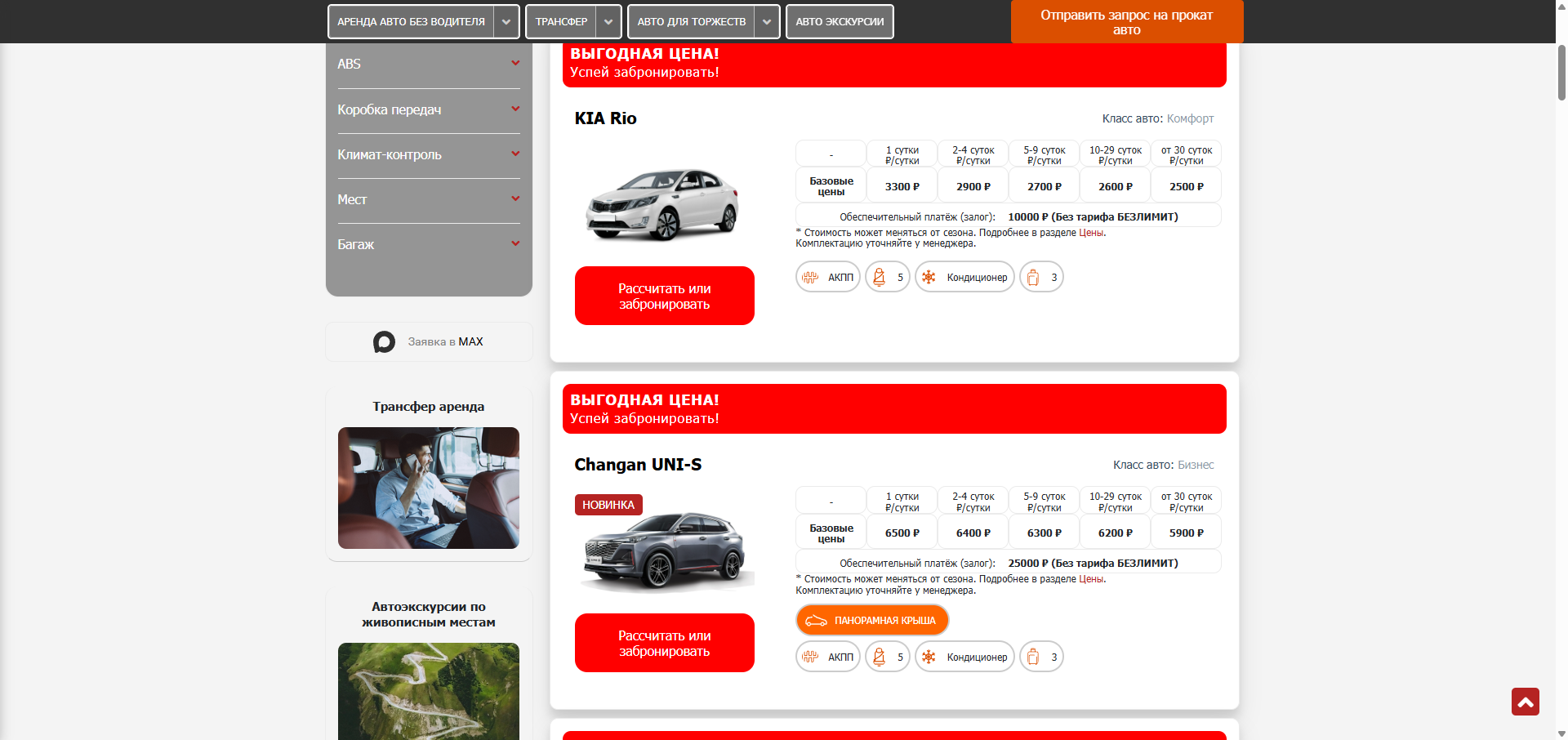
Task: Click Changan UNI-S seats icon
Action: pyautogui.click(x=880, y=657)
